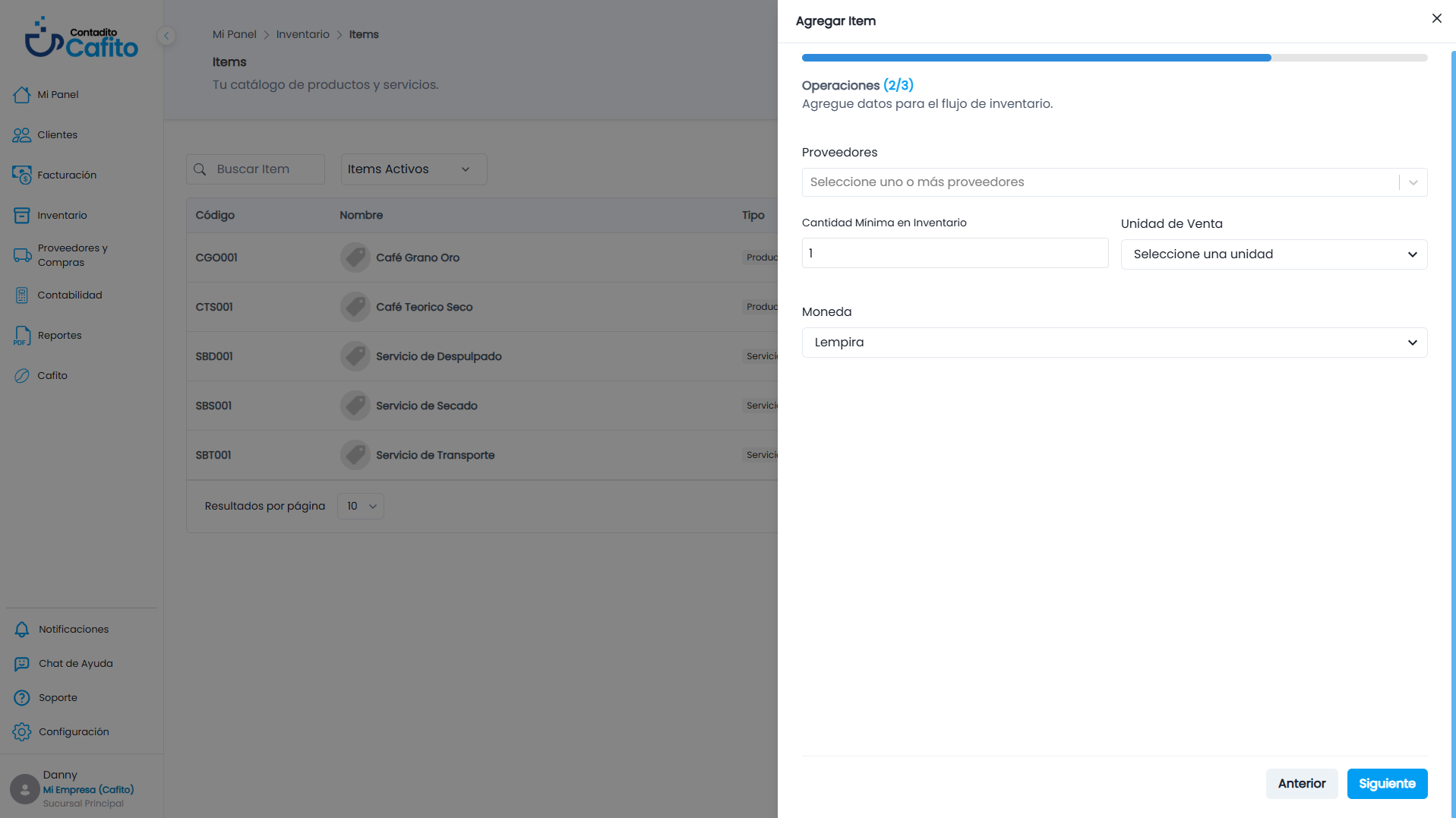The height and width of the screenshot is (818, 1456).
Task: Open the Configuración gear icon
Action: pos(21,732)
